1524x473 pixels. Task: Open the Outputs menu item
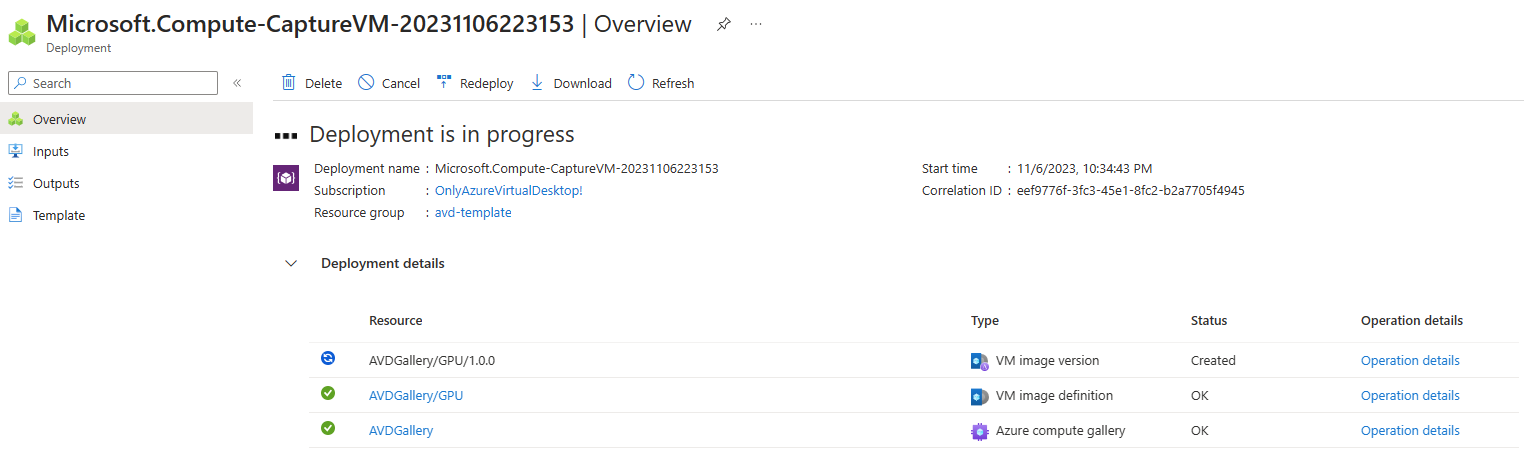pyautogui.click(x=126, y=183)
